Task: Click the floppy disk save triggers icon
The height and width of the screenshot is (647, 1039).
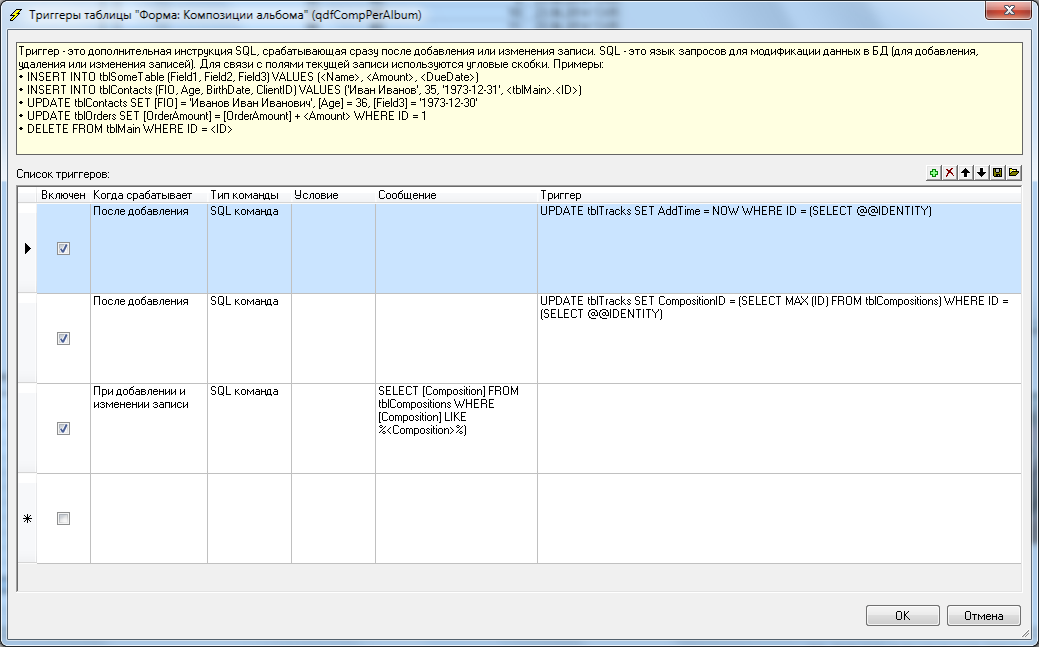Action: click(x=997, y=173)
